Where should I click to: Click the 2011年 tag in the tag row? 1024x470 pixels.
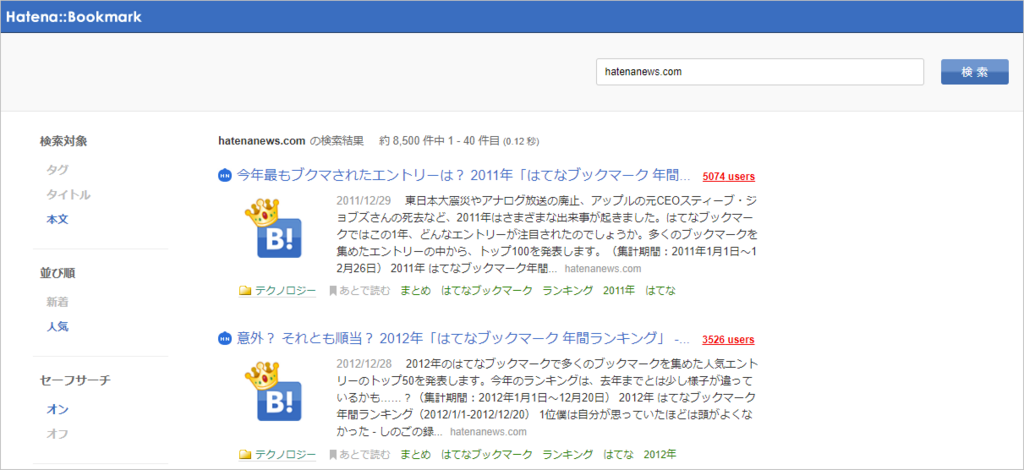click(619, 291)
